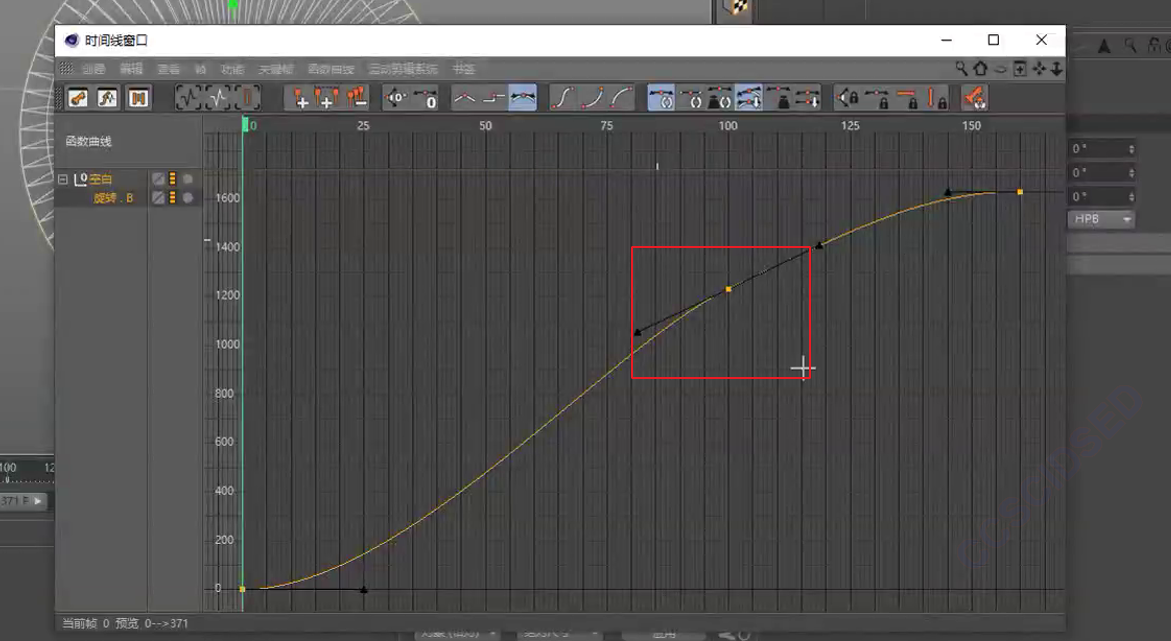Click the green playhead at frame 0
The width and height of the screenshot is (1171, 641).
[x=244, y=125]
